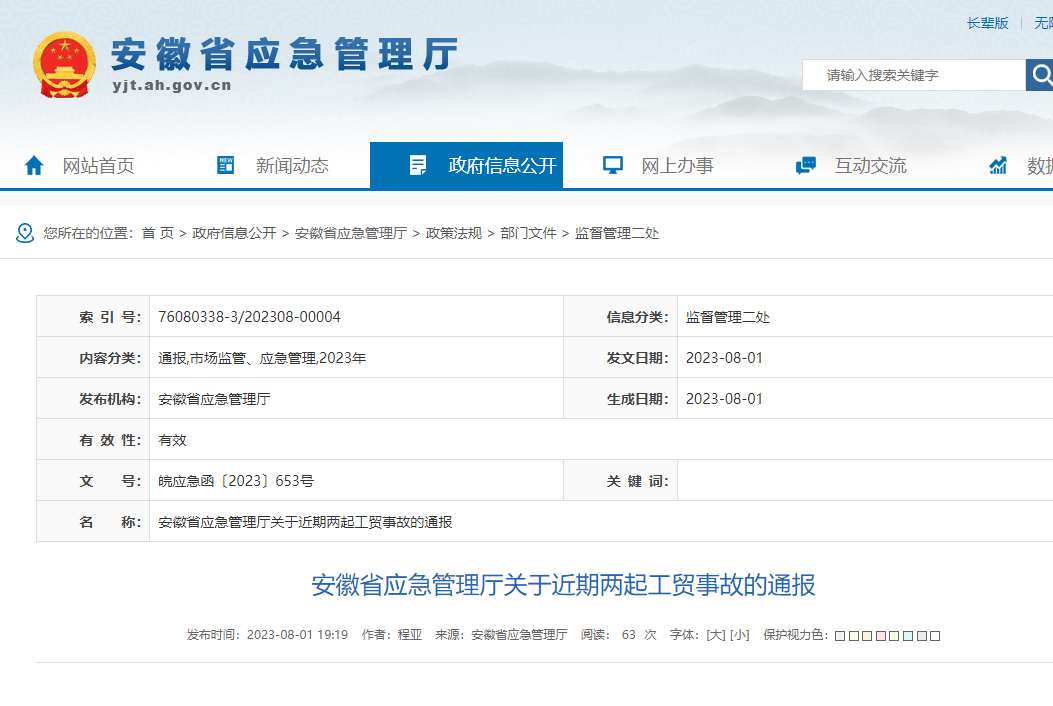Screen dimensions: 1053x706
Task: Click the 来源 source 安徽省应急管理厅
Action: [519, 635]
